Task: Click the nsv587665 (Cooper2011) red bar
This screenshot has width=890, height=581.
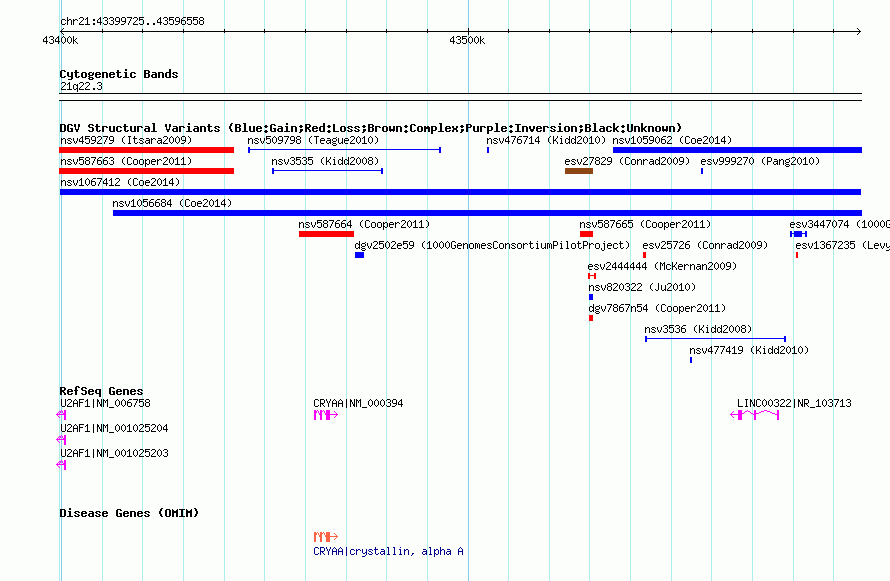Action: pyautogui.click(x=586, y=234)
